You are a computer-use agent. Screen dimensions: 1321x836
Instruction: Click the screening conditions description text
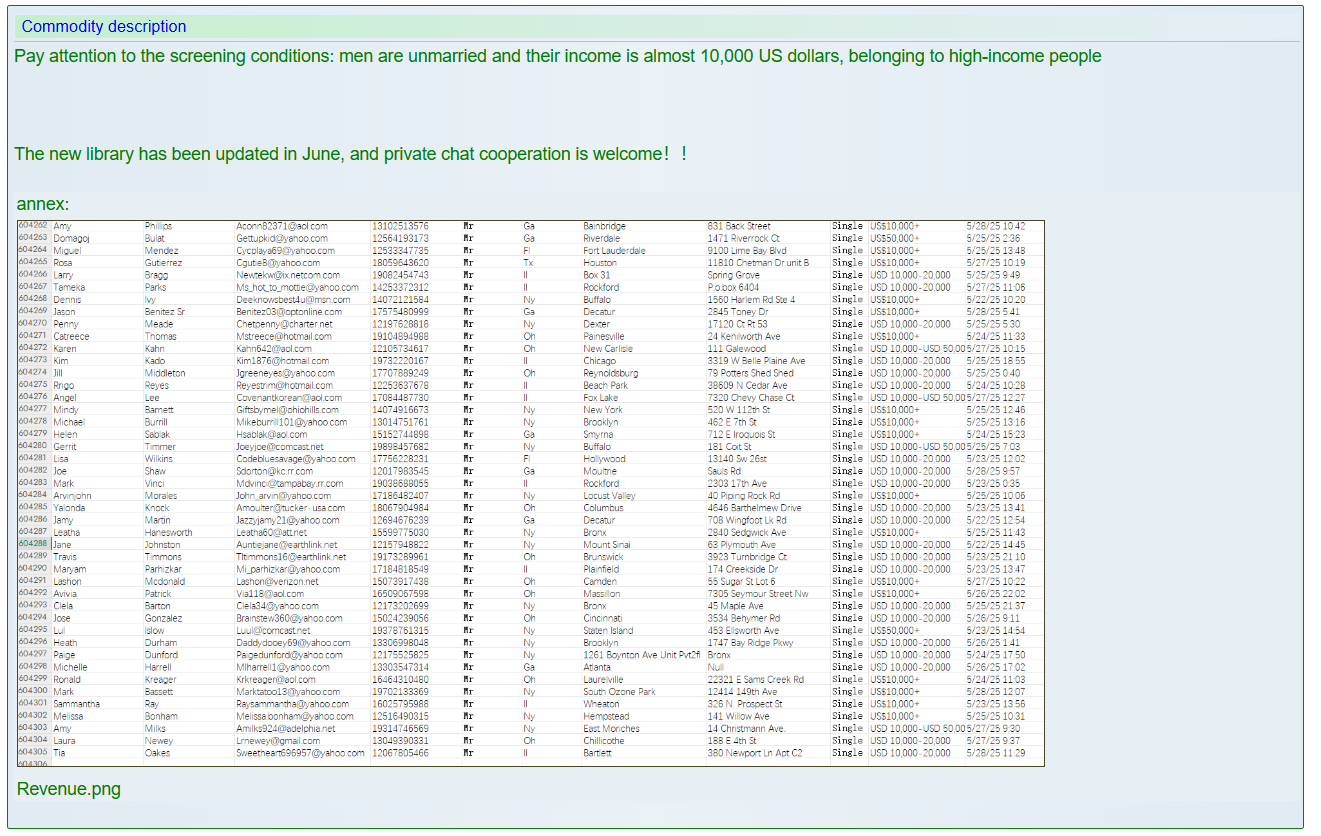click(x=558, y=56)
